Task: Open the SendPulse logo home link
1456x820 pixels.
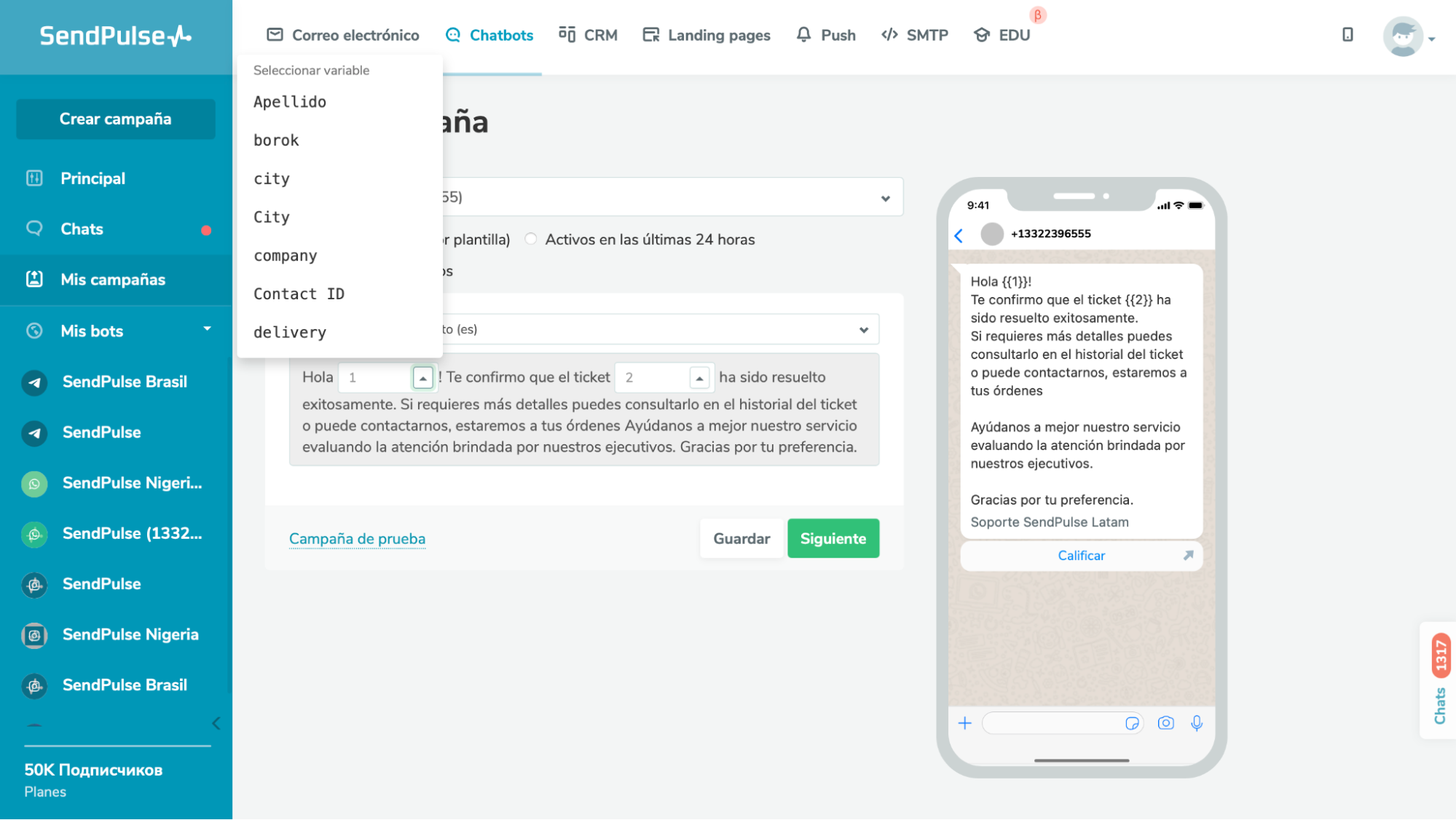Action: (x=115, y=35)
